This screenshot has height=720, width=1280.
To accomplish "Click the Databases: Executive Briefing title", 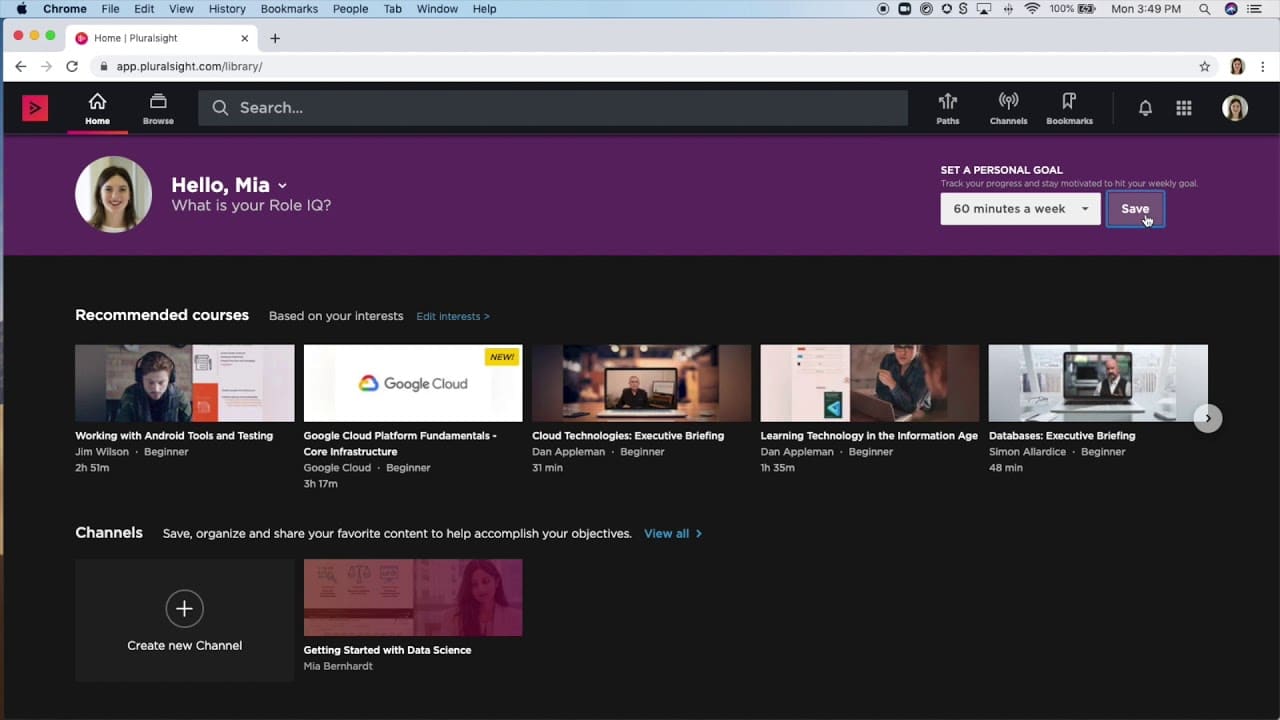I will (1062, 436).
